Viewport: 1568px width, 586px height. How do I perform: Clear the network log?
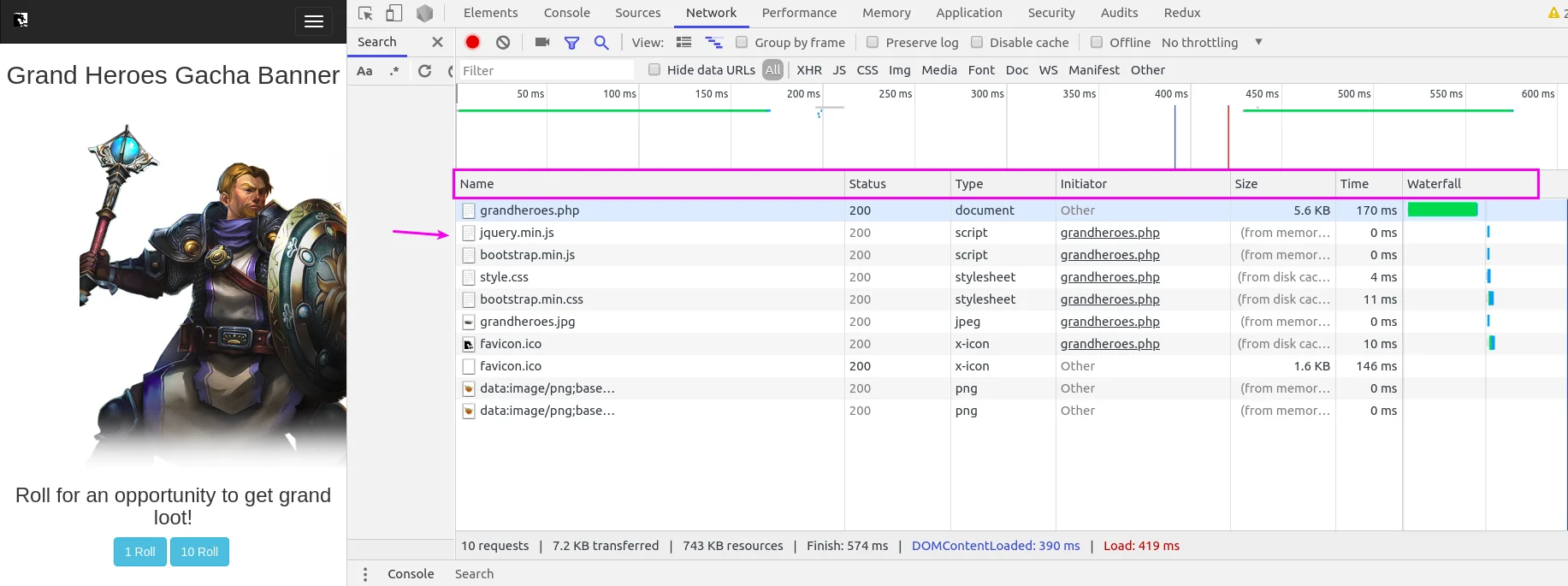click(x=503, y=42)
